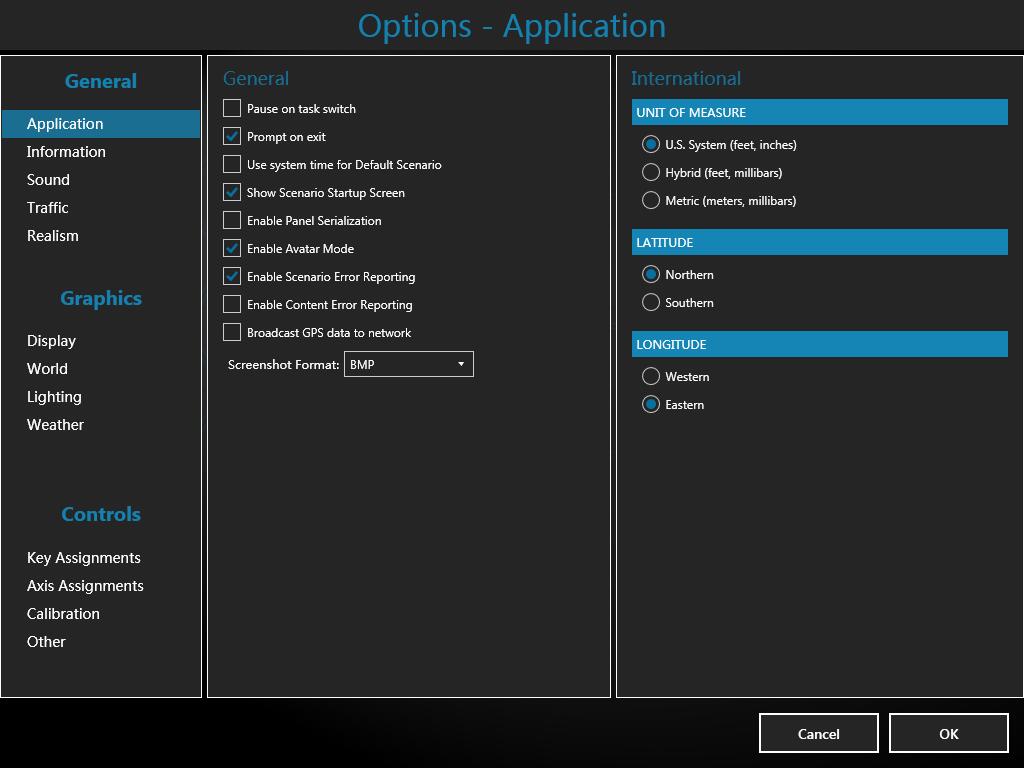Toggle Use system time for Default Scenario

pyautogui.click(x=232, y=164)
